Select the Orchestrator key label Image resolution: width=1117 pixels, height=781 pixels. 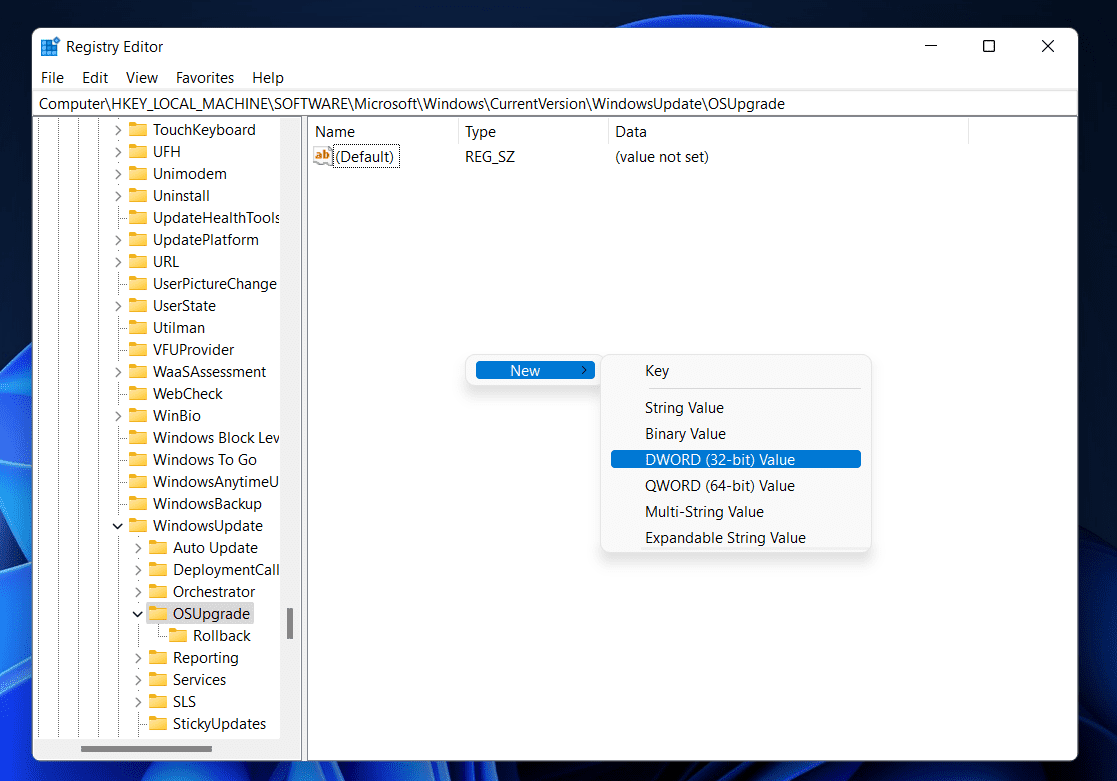pyautogui.click(x=214, y=592)
